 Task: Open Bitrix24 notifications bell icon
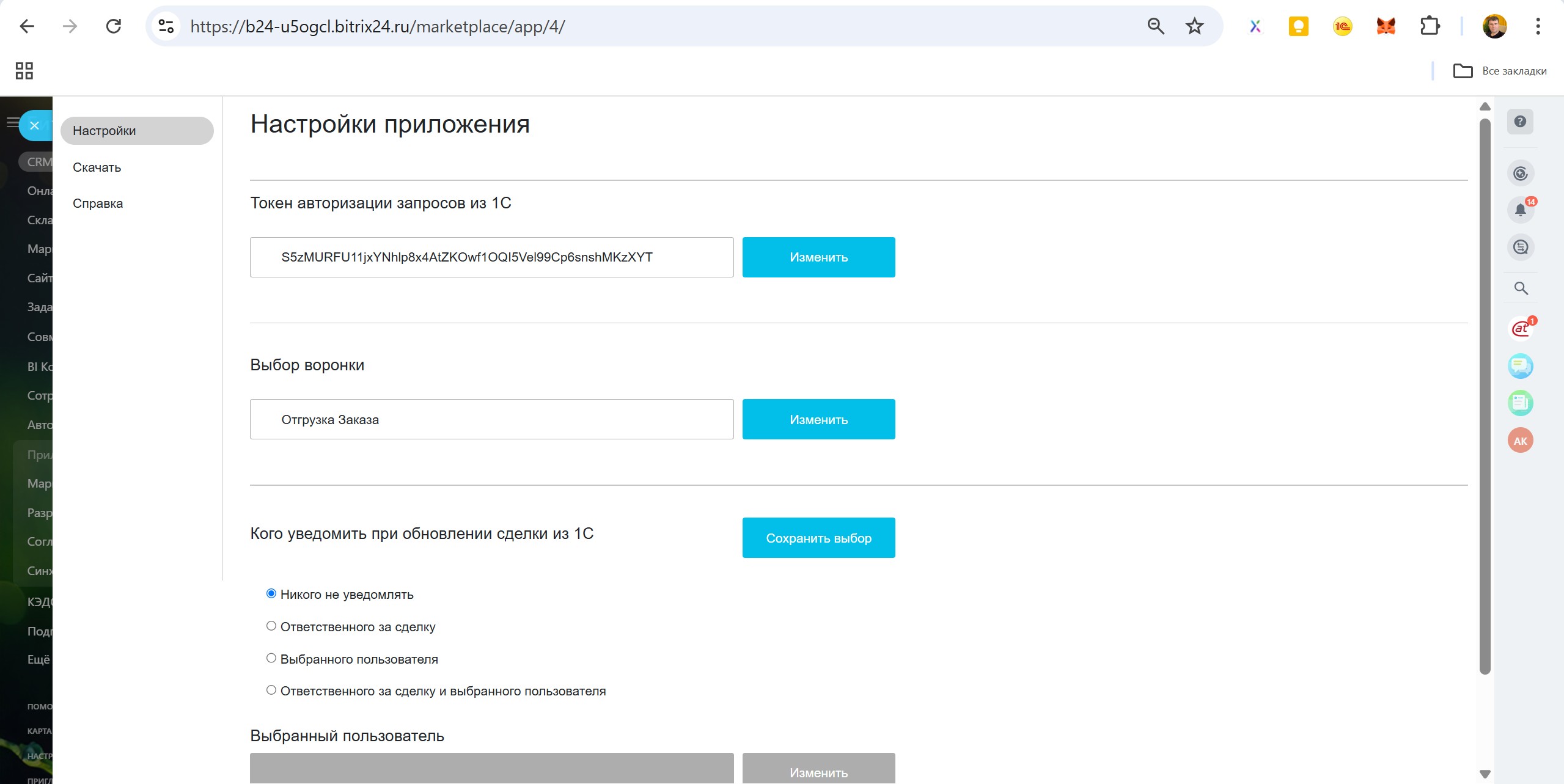coord(1520,210)
